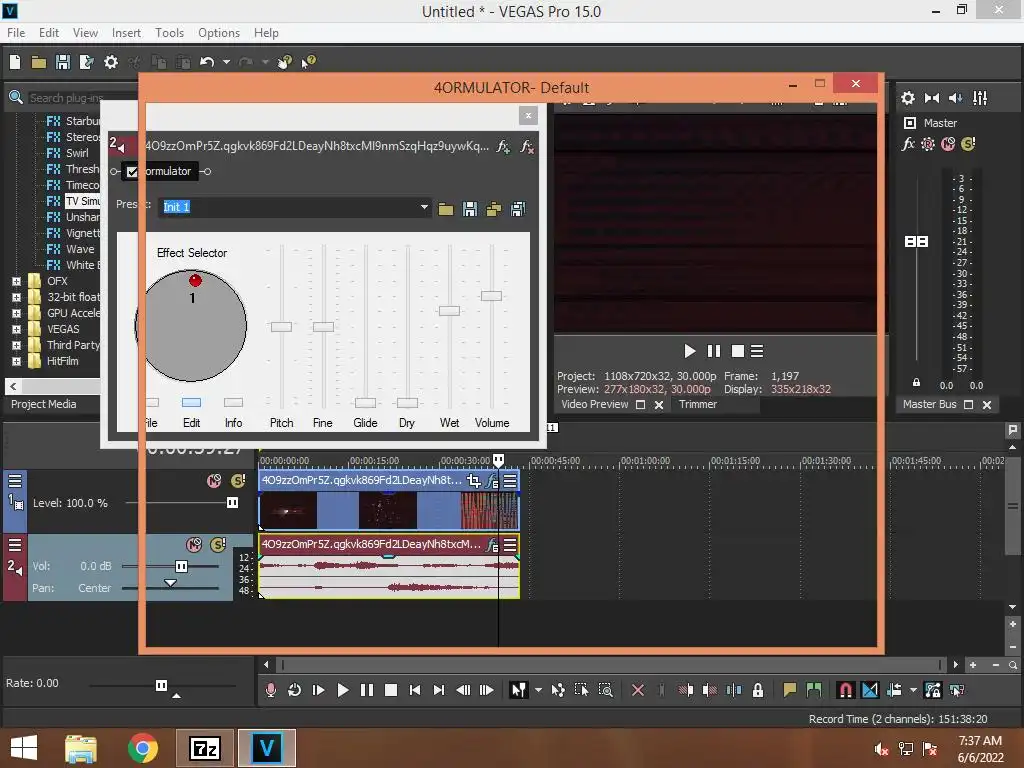Expand the OFX folder

point(16,281)
